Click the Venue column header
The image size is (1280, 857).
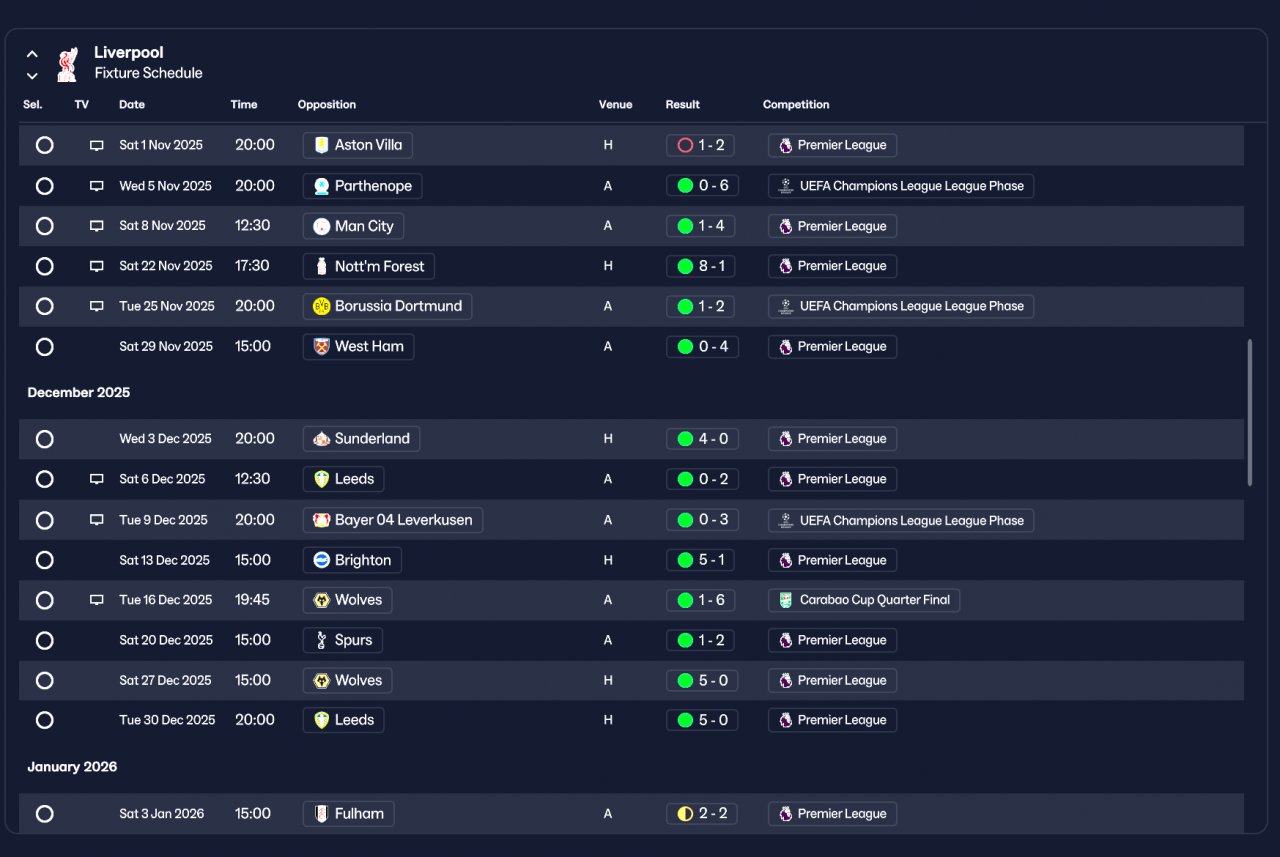point(616,105)
